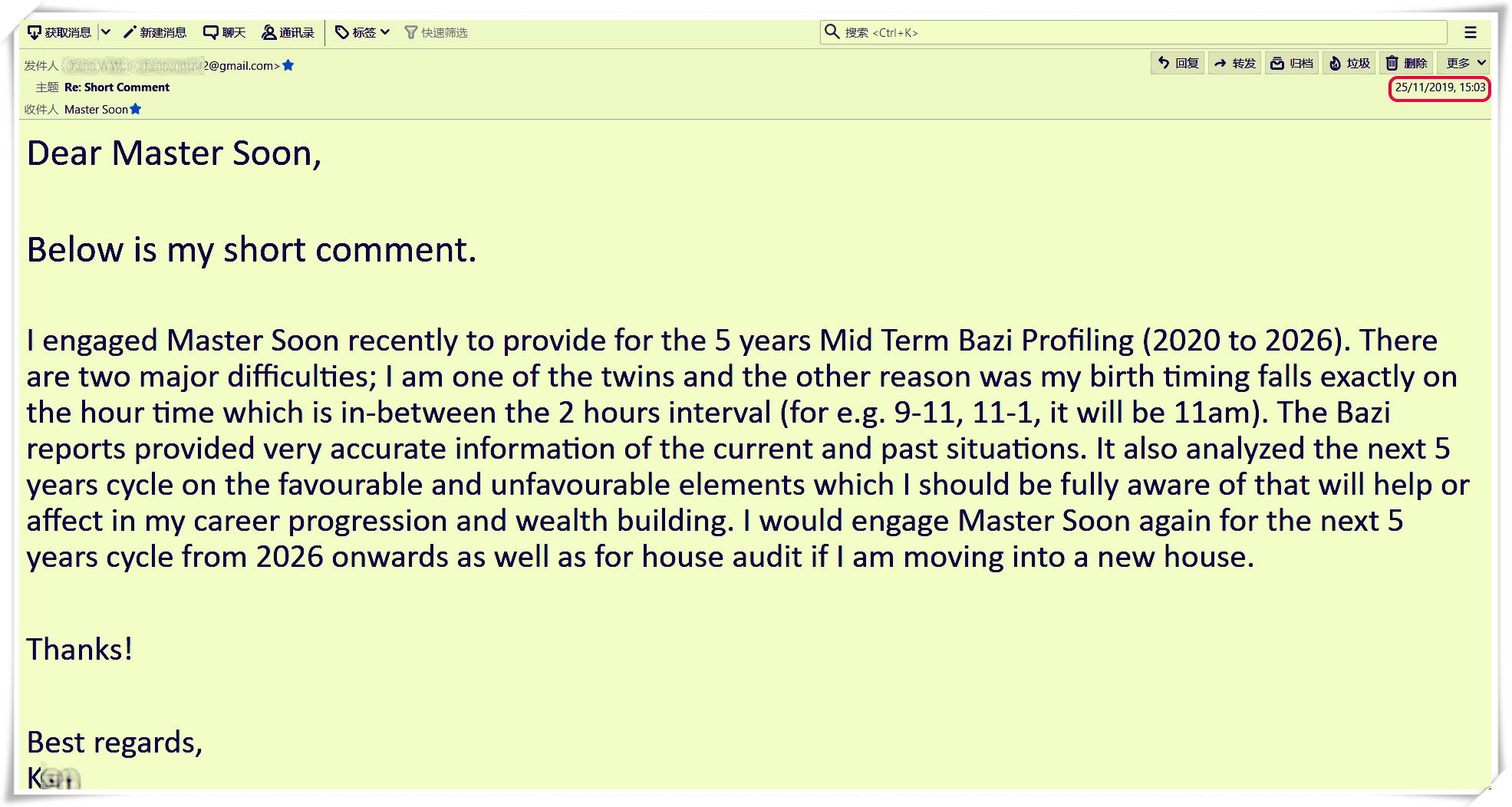The width and height of the screenshot is (1512, 807).
Task: Mark the message as junk (垃圾)
Action: 1349,63
